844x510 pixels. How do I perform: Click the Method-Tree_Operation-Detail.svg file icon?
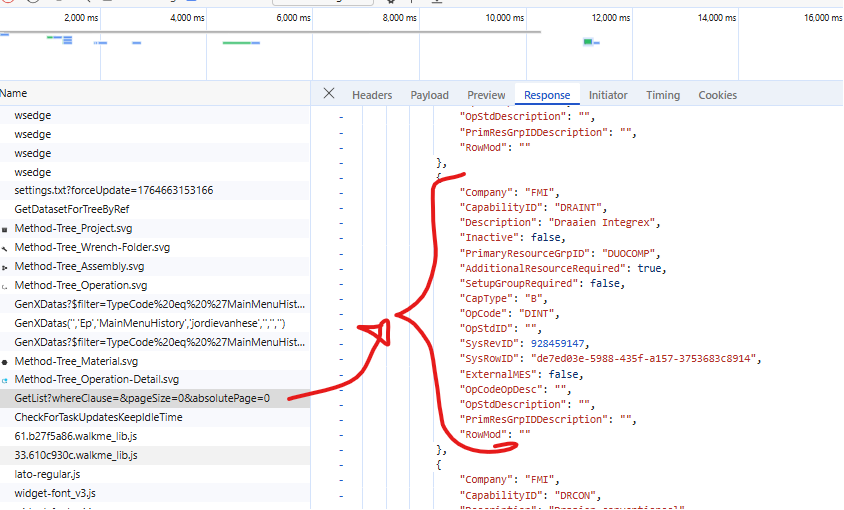click(x=5, y=380)
